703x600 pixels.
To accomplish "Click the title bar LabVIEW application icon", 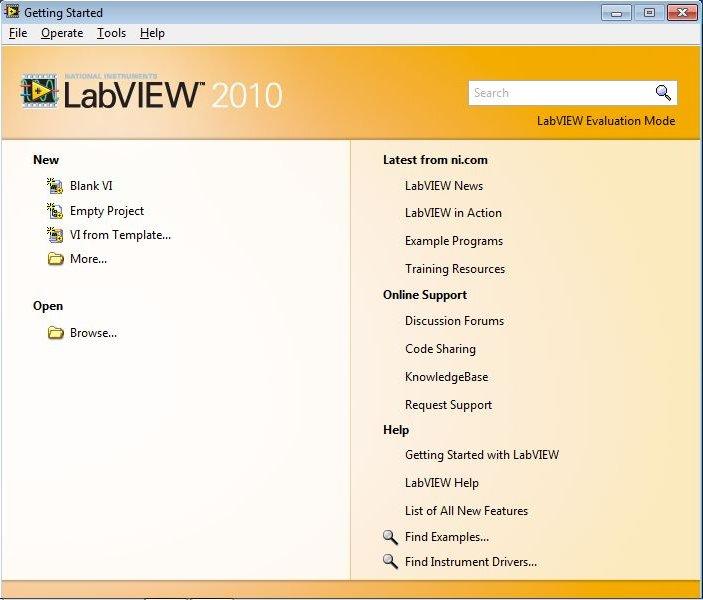I will point(12,12).
